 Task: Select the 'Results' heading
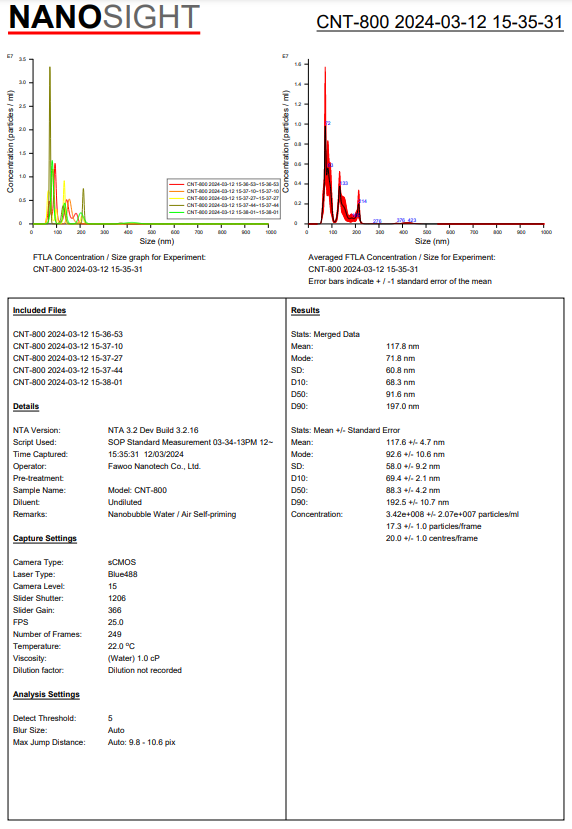306,310
